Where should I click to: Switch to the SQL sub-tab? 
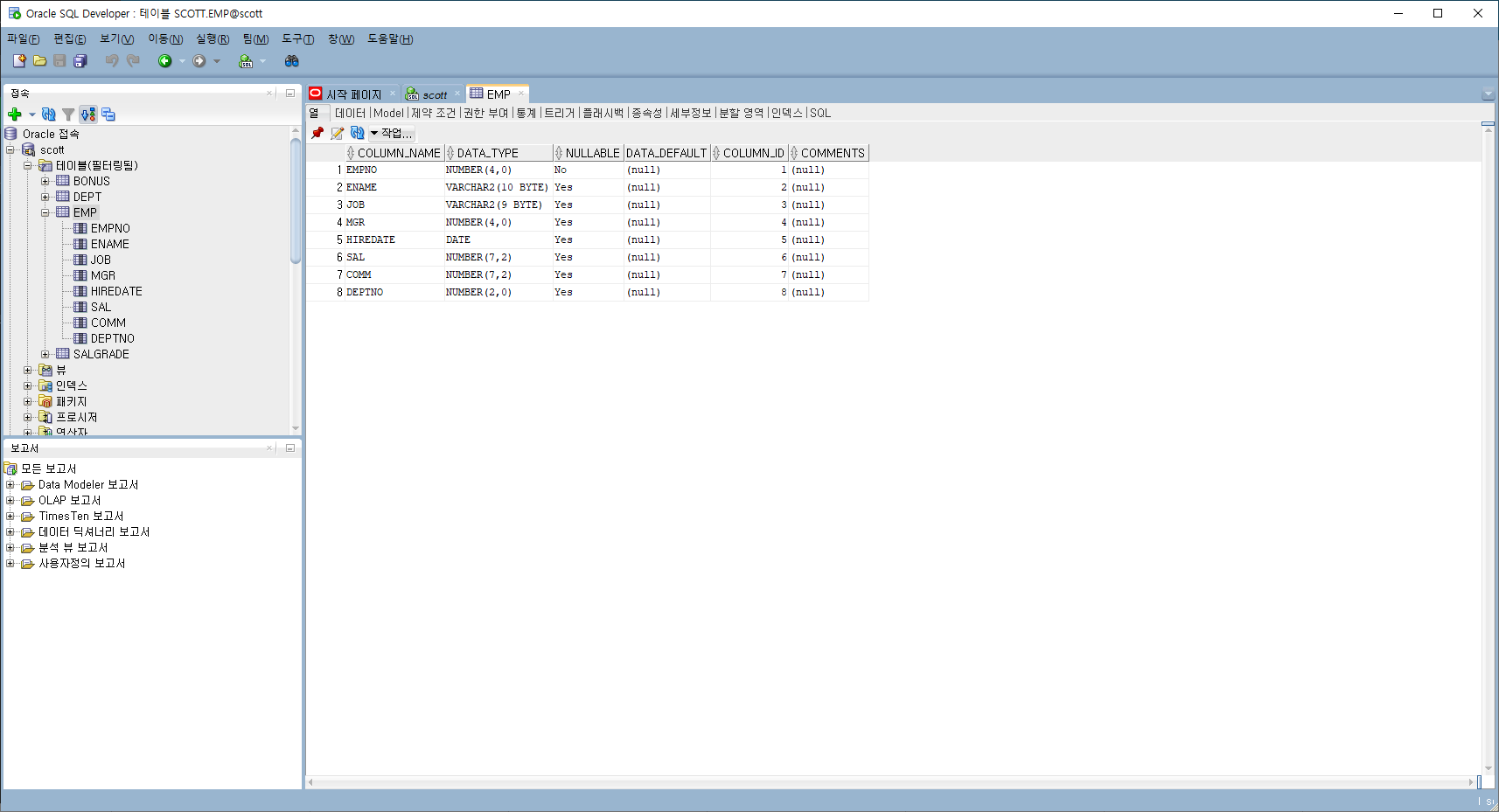point(820,113)
